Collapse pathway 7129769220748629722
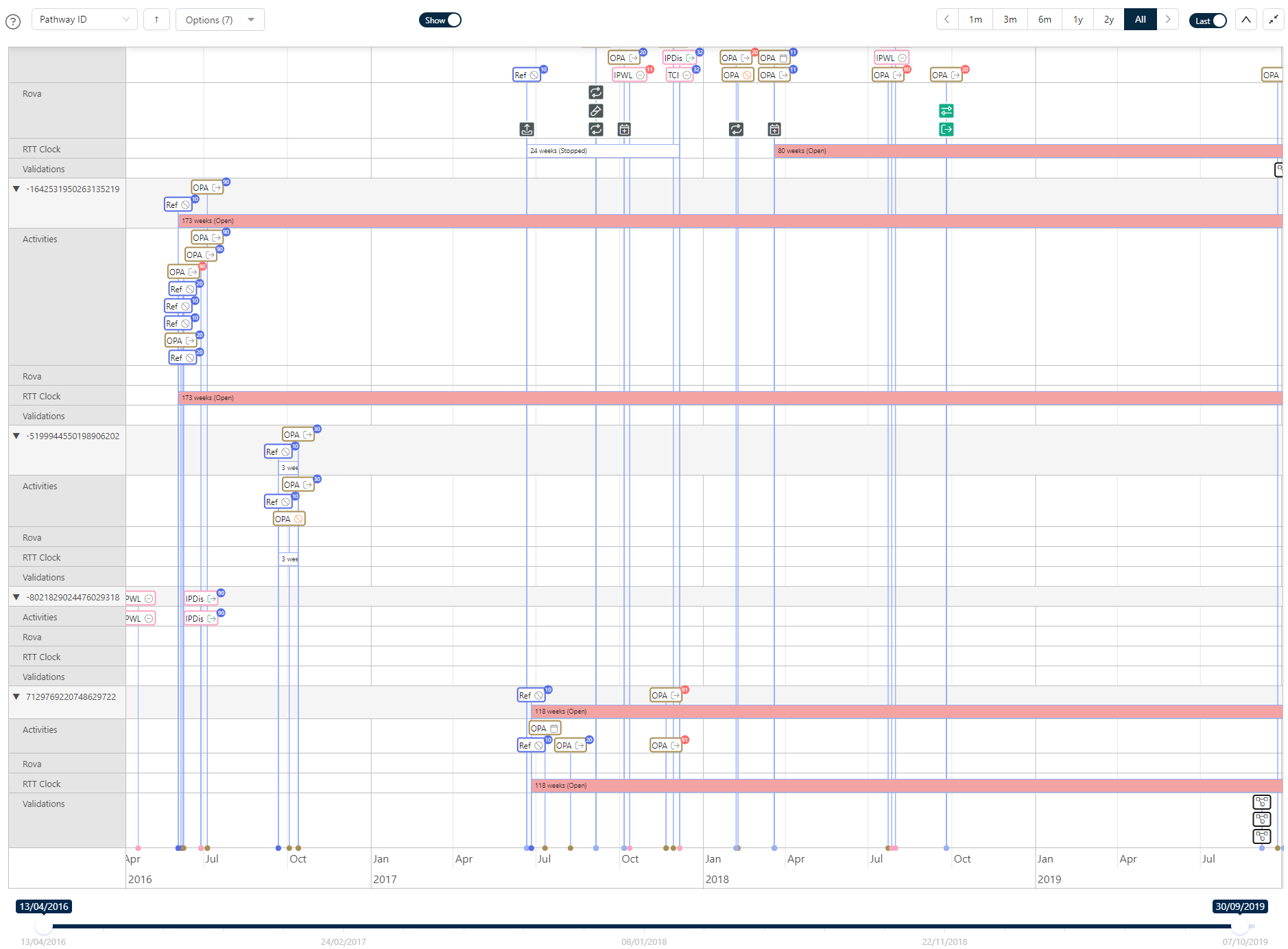This screenshot has width=1288, height=949. point(16,696)
